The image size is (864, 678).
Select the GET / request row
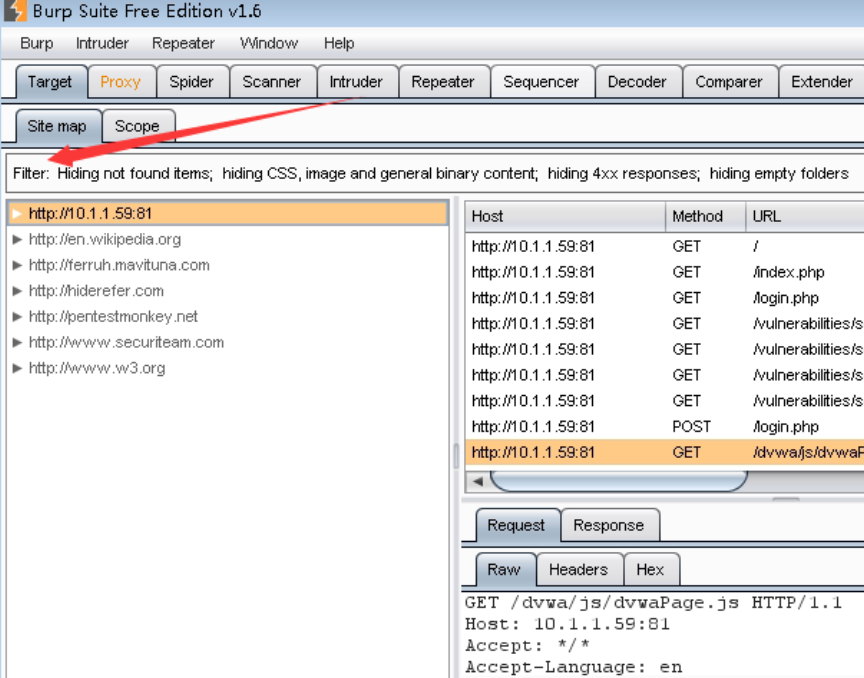(x=665, y=246)
